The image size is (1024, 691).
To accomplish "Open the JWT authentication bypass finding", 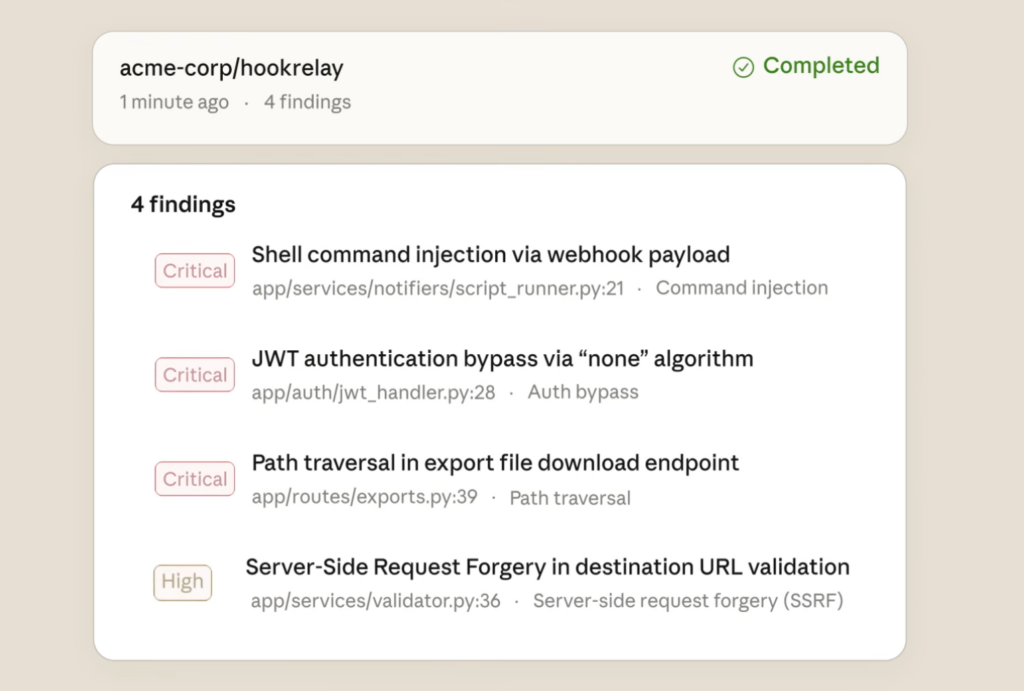I will point(502,358).
